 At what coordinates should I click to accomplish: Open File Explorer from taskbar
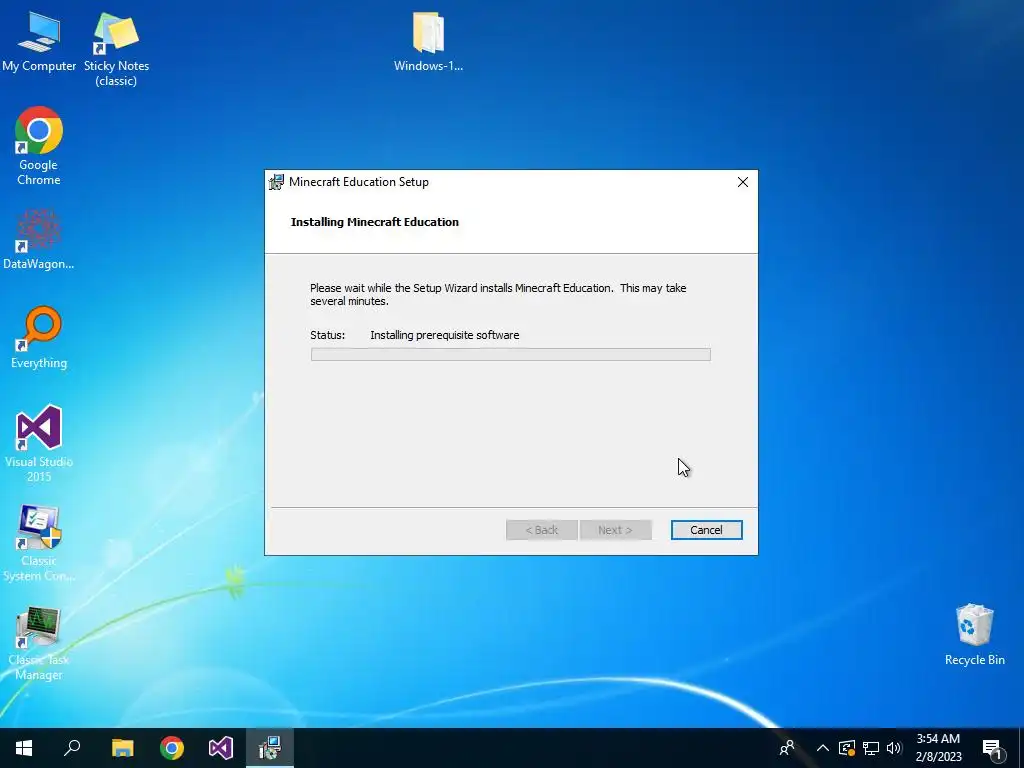122,748
